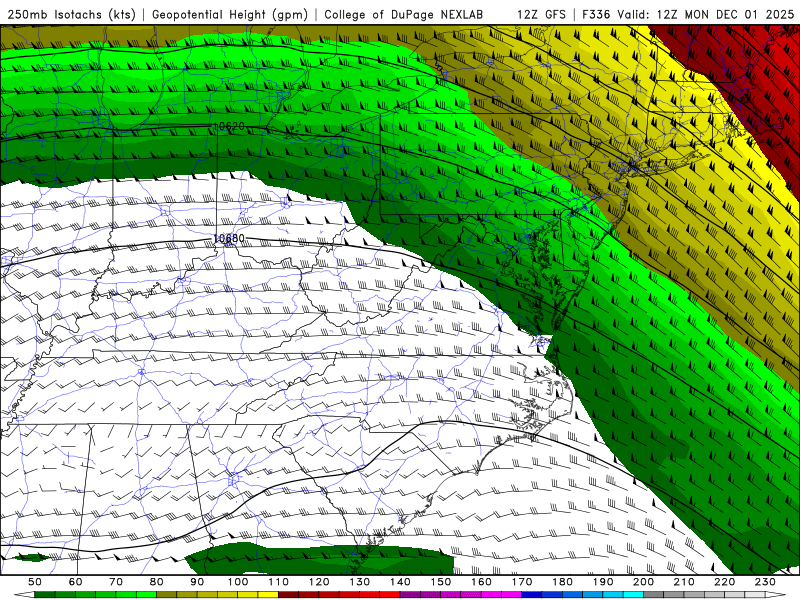
Task: Select the cyan swatch just before 200
Action: pyautogui.click(x=633, y=595)
